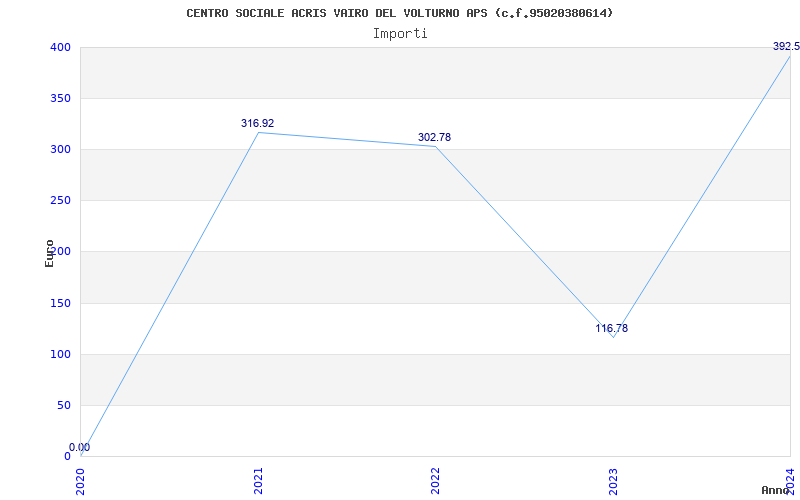Click the 150 y-axis tick label
Image resolution: width=800 pixels, height=500 pixels.
pos(60,304)
